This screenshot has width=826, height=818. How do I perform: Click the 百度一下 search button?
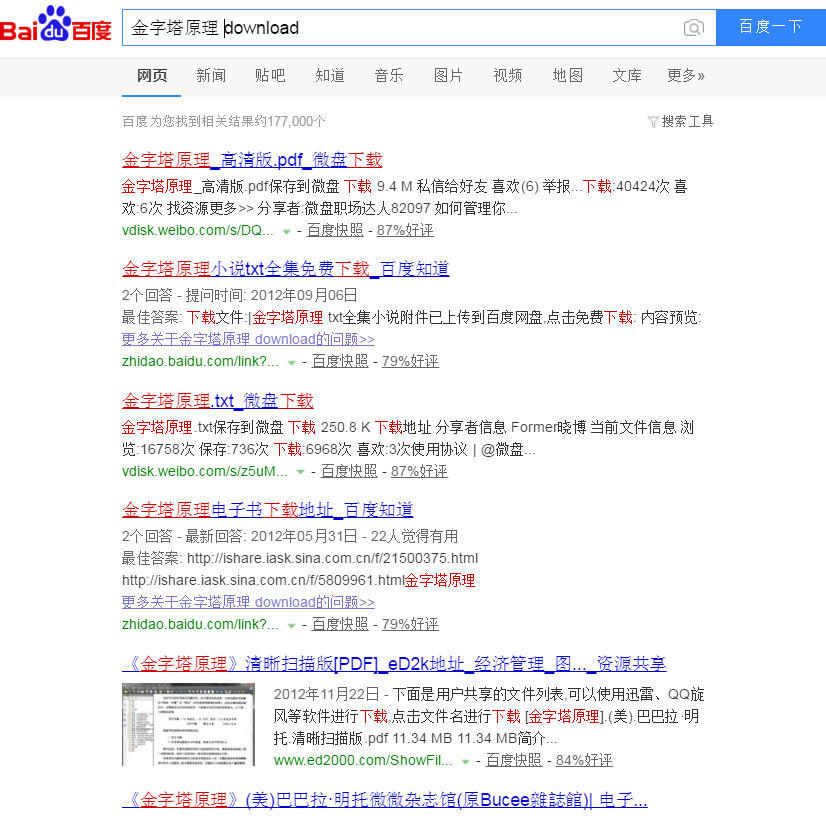click(x=771, y=27)
